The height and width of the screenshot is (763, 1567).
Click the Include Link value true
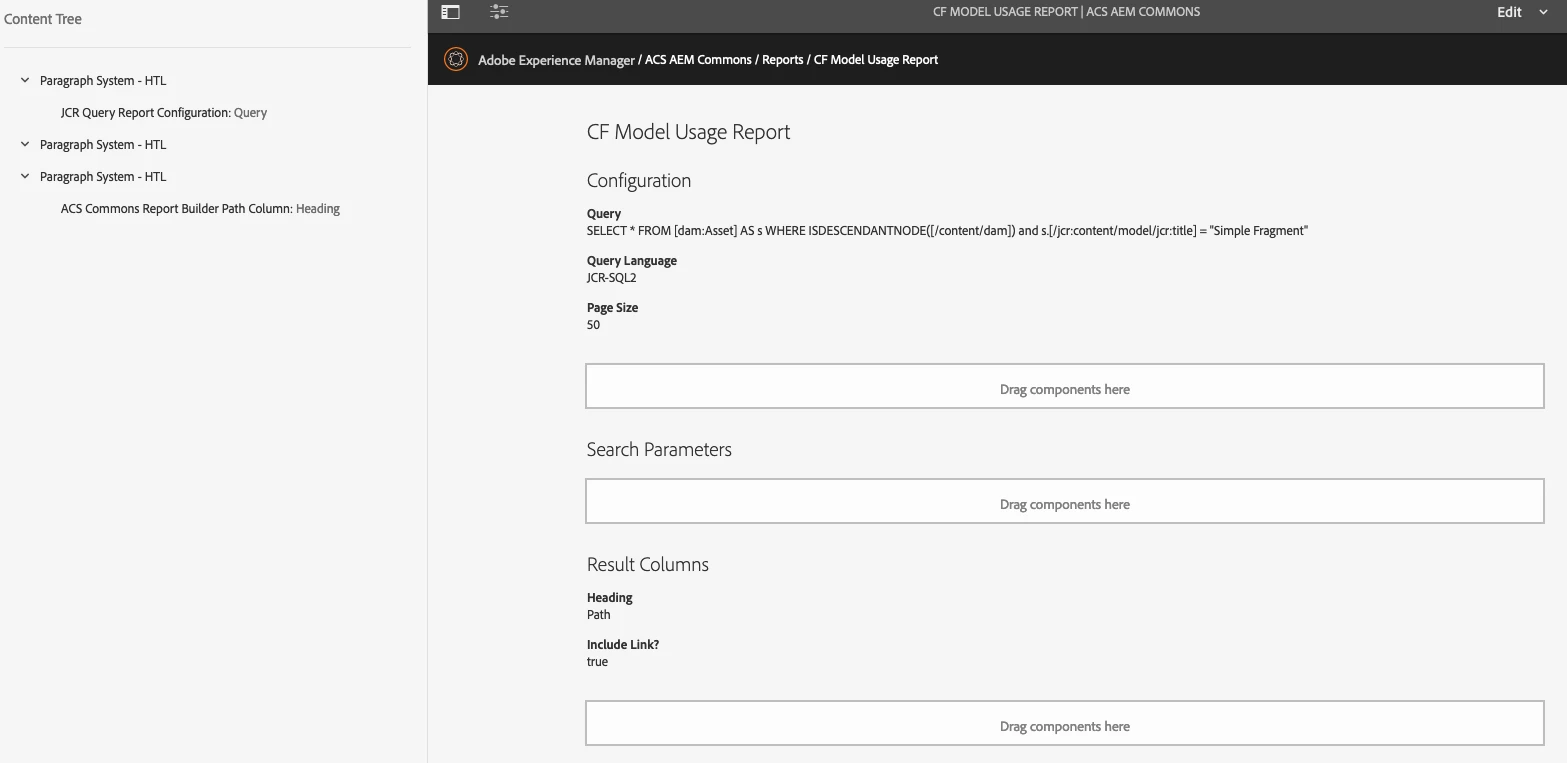tap(597, 661)
